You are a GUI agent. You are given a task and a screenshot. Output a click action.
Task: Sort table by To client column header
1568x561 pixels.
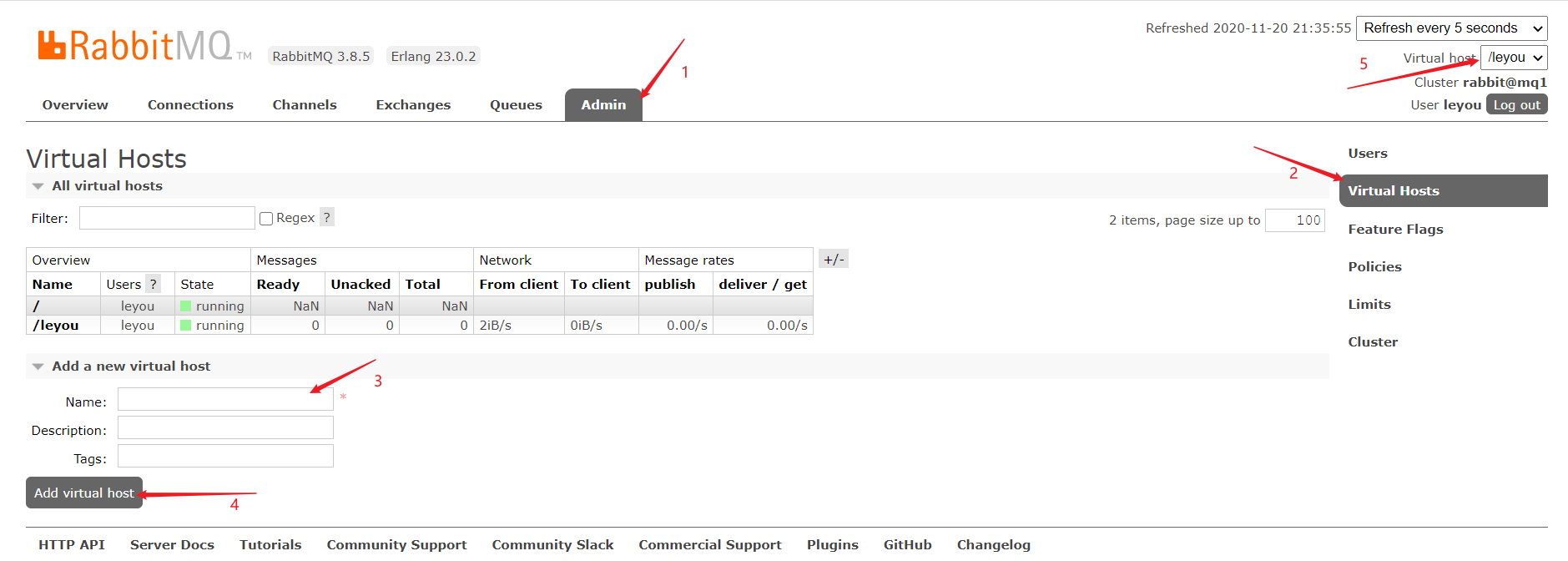[600, 284]
